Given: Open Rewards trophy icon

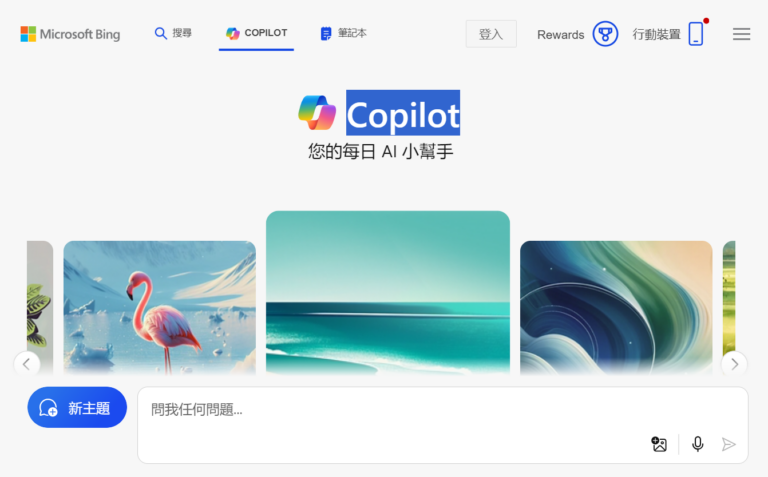Looking at the screenshot, I should (605, 34).
